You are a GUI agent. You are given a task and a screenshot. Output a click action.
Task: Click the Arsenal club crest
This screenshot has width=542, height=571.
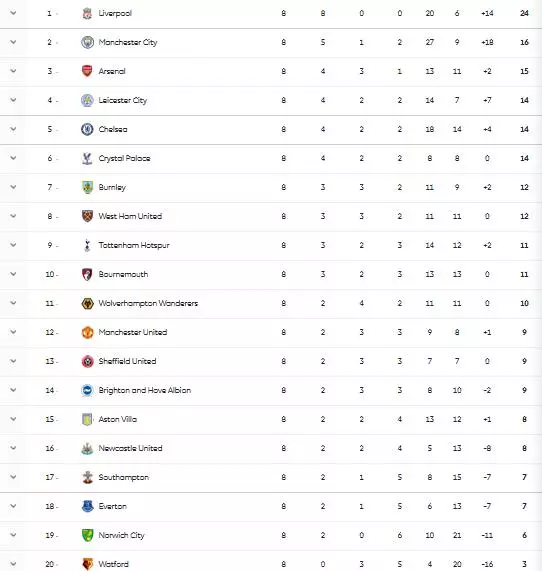(x=87, y=71)
